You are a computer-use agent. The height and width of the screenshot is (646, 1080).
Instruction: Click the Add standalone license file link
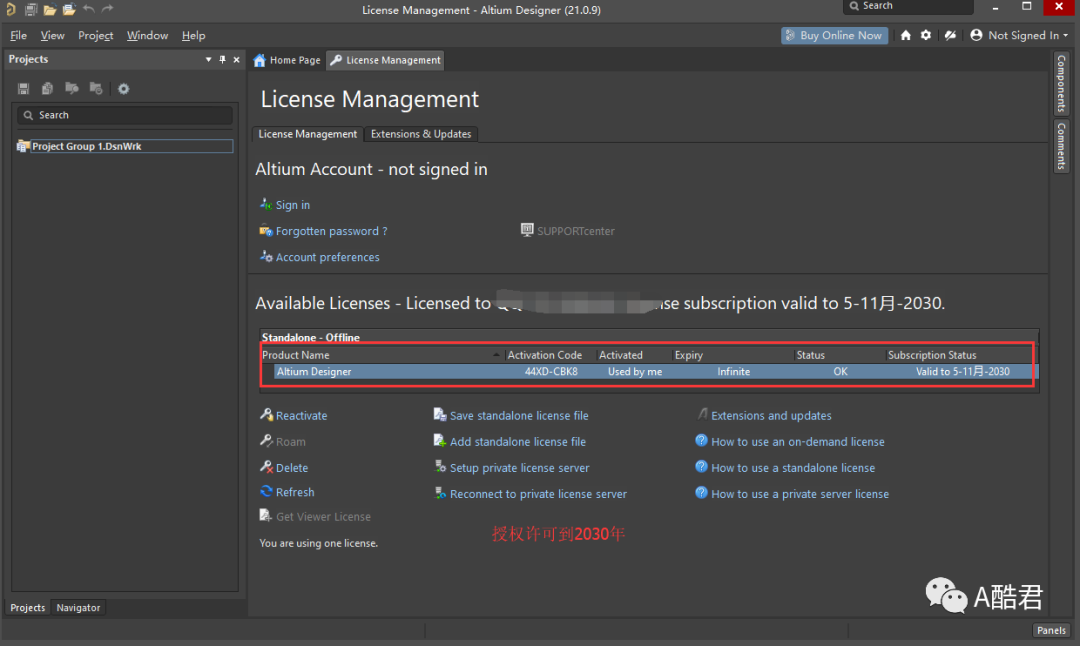[517, 442]
